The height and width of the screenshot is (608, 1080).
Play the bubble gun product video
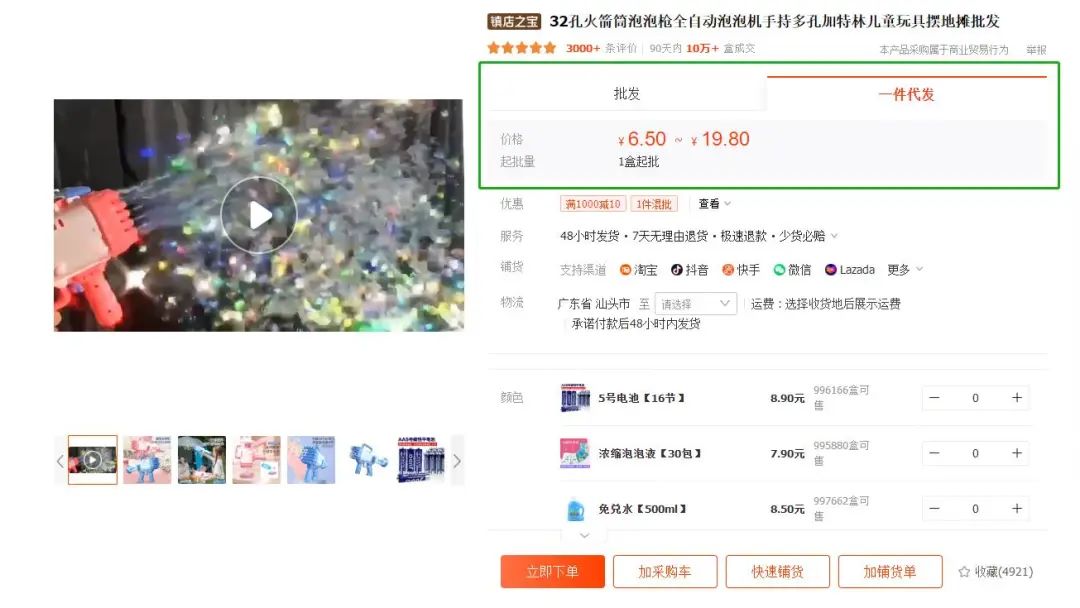259,215
